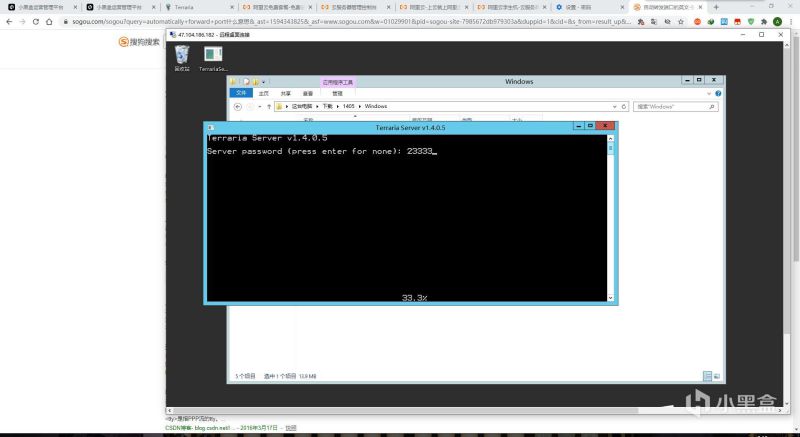The image size is (800, 437).
Task: Click Explorer forward navigation arrow
Action: pos(250,107)
